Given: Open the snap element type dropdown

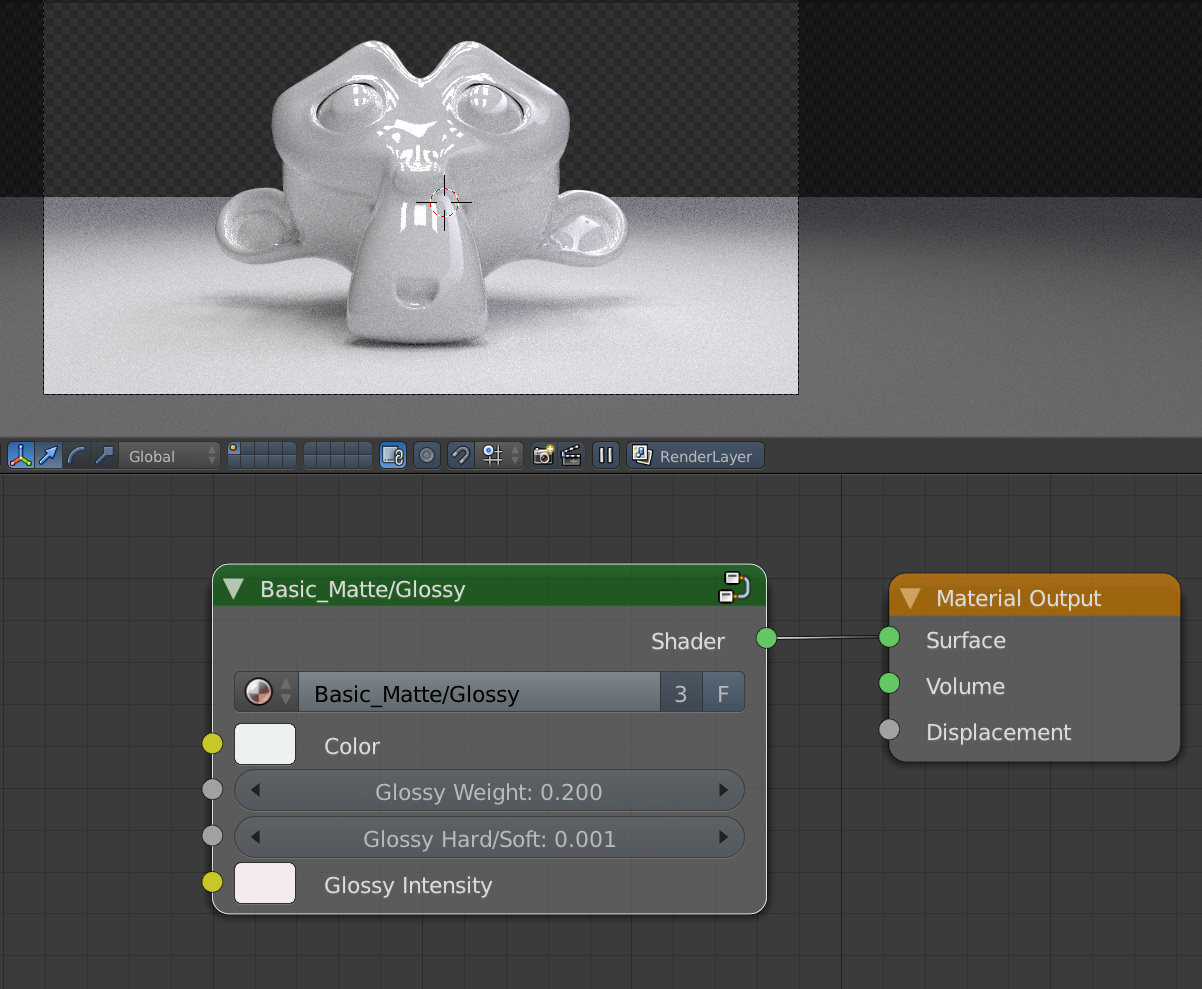Looking at the screenshot, I should (x=500, y=456).
